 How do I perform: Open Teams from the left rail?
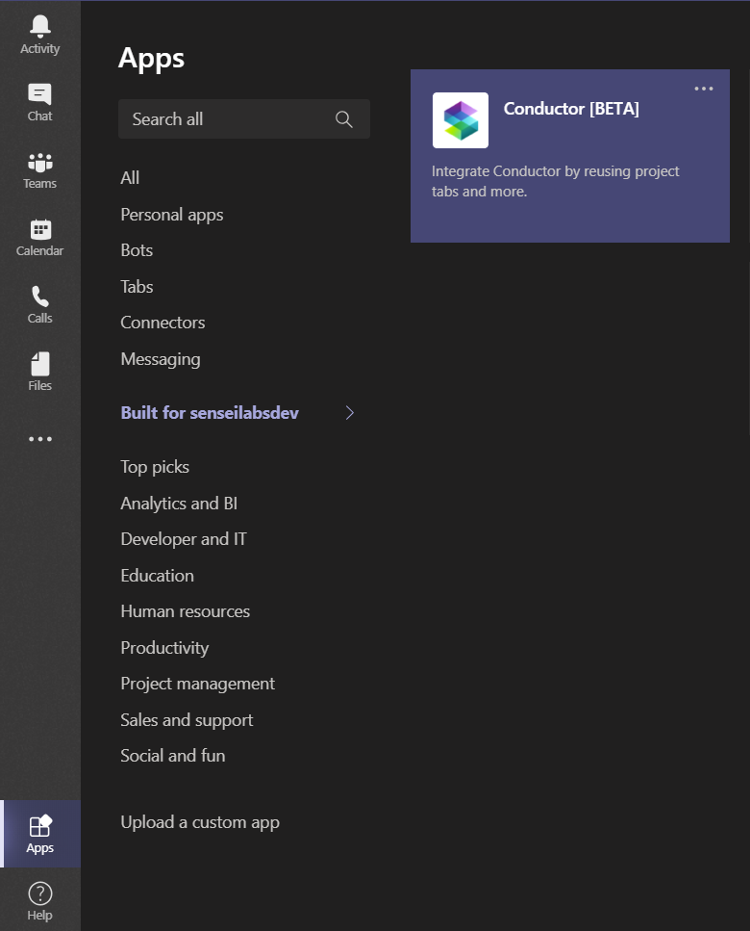point(39,162)
